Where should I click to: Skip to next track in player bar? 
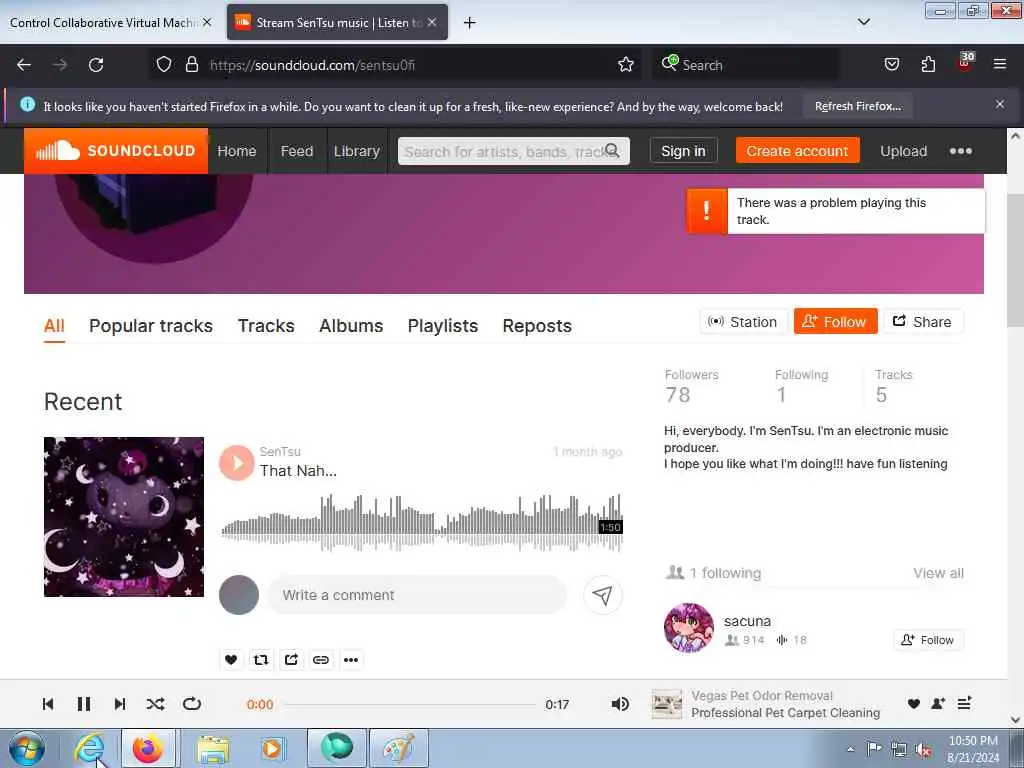pos(120,704)
